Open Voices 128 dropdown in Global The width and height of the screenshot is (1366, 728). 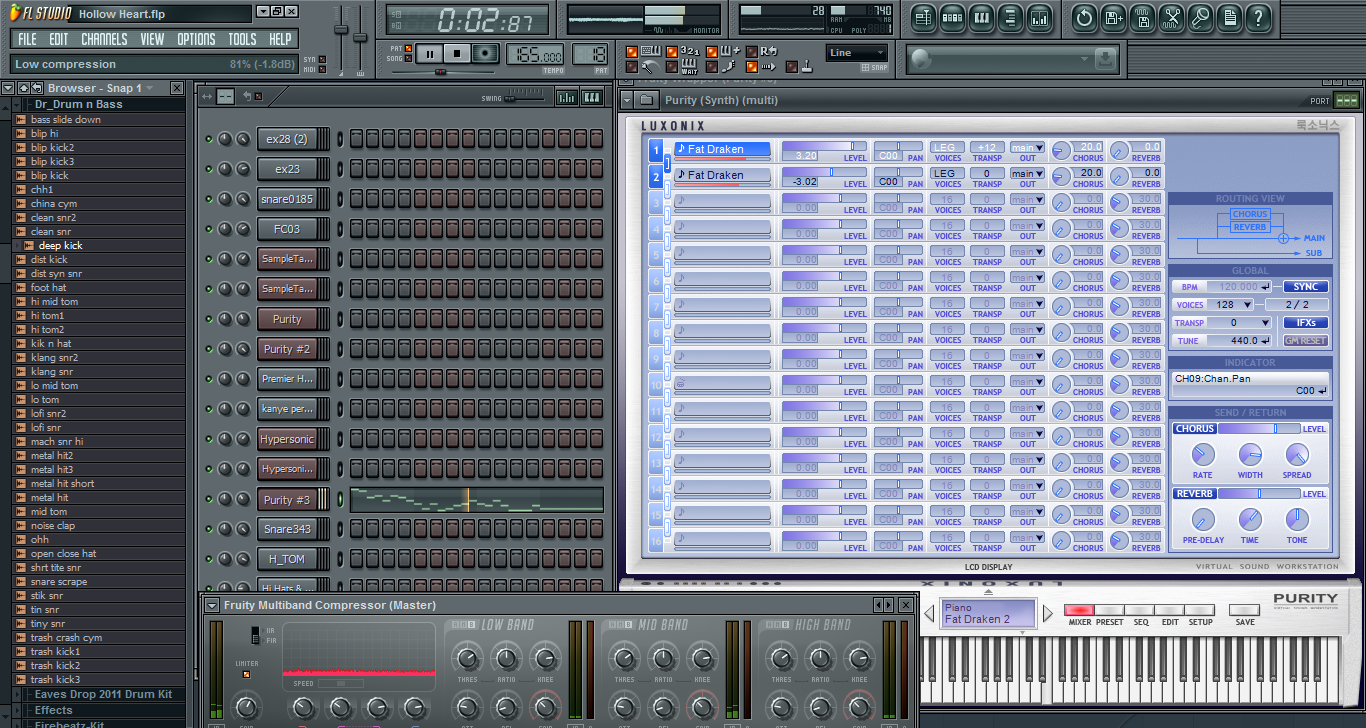1232,305
